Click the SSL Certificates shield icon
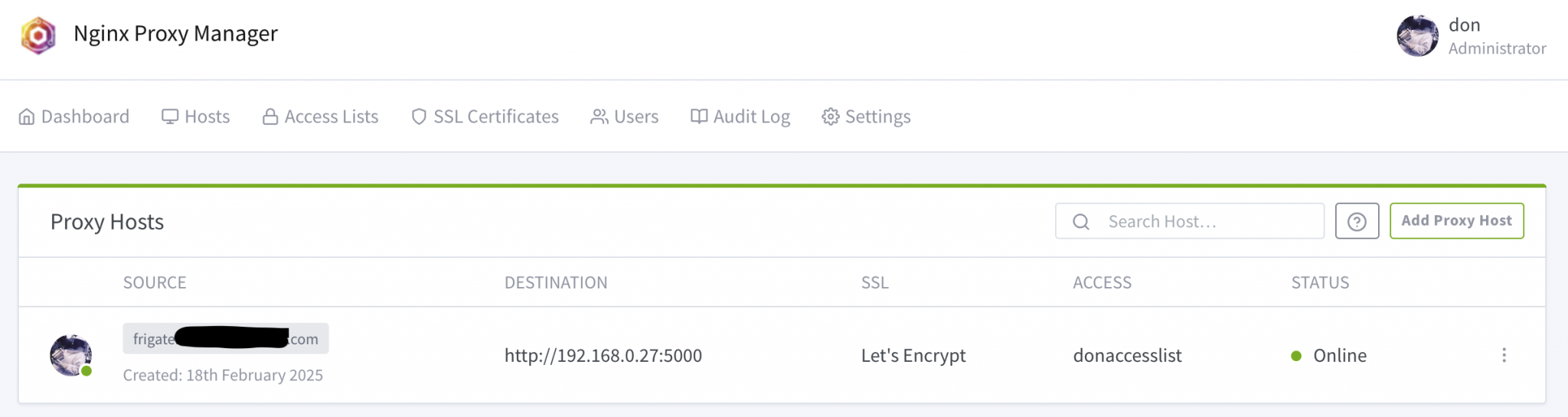Screen dimensions: 1568x417 (419, 117)
